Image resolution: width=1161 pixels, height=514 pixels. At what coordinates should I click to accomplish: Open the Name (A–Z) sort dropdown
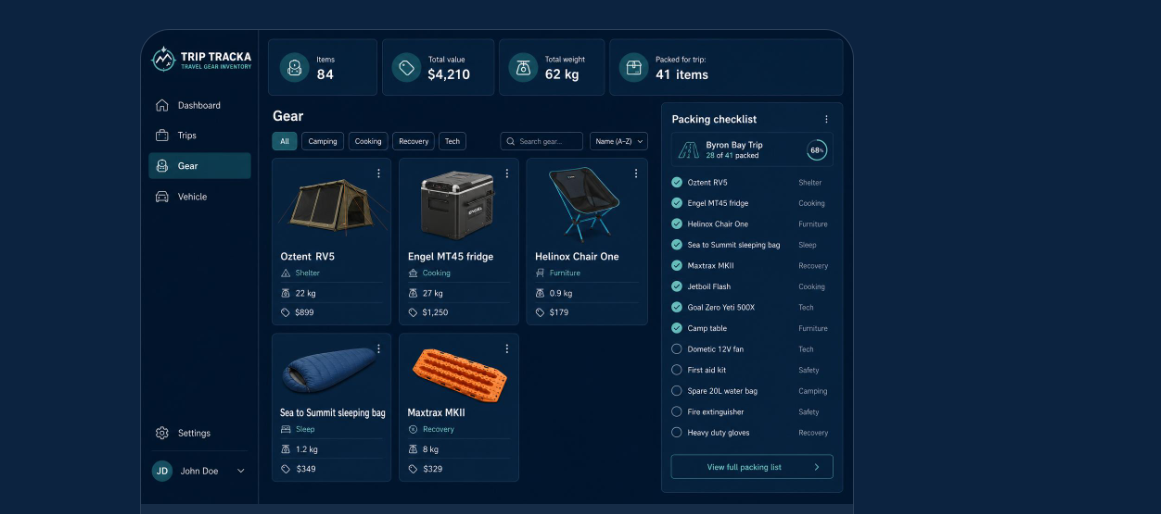point(618,141)
